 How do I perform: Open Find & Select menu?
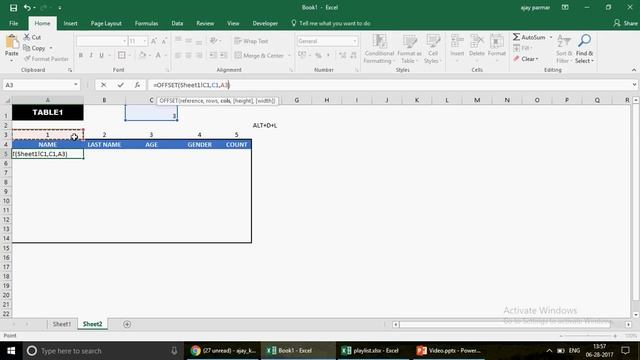[x=584, y=49]
